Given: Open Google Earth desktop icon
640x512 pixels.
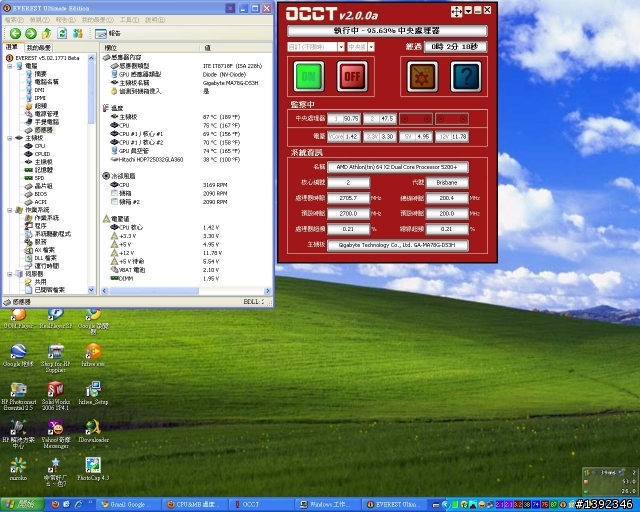Looking at the screenshot, I should 18,355.
